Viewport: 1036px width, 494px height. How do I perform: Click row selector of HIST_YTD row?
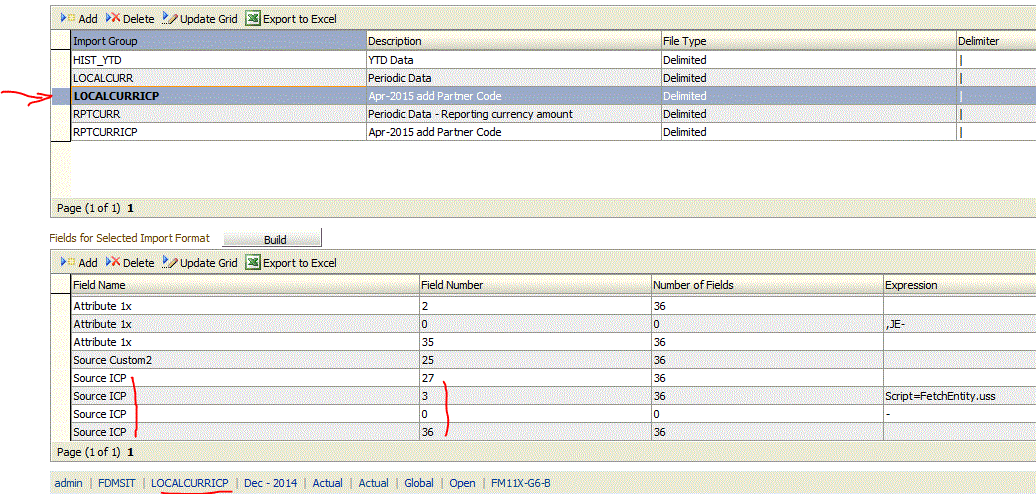[x=61, y=60]
